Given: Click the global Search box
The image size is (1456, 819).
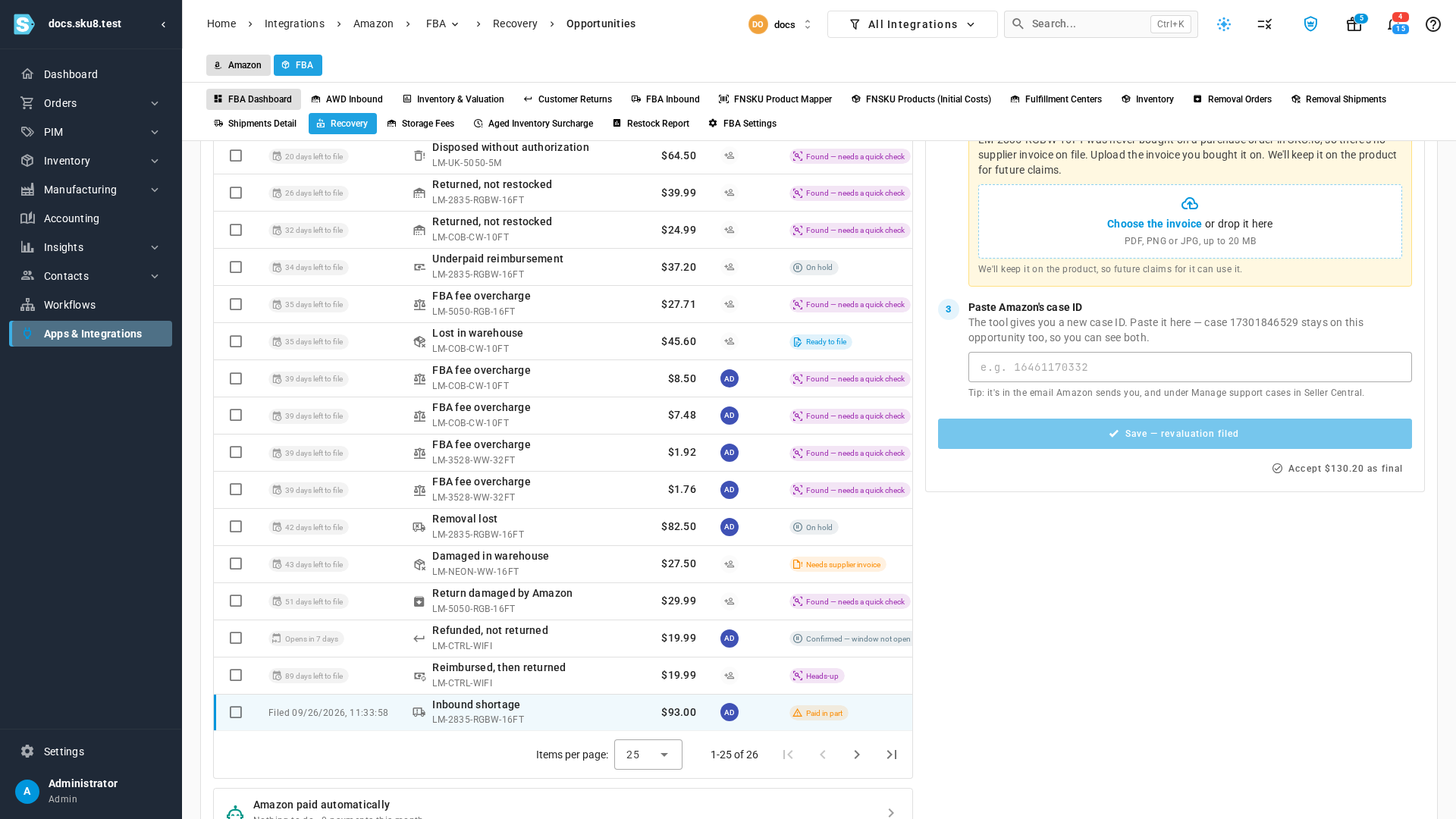Looking at the screenshot, I should 1100,24.
